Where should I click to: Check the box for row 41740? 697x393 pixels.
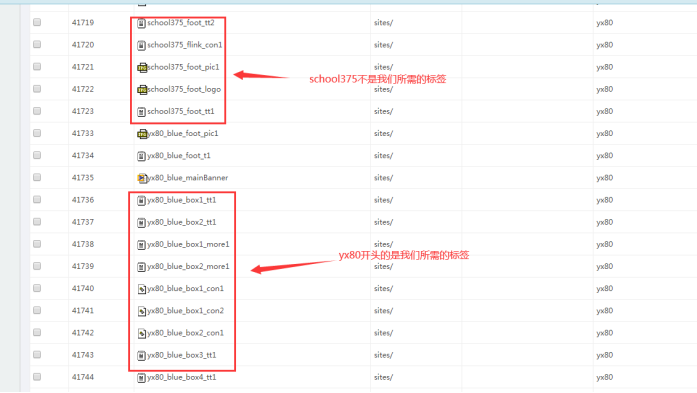click(x=37, y=288)
